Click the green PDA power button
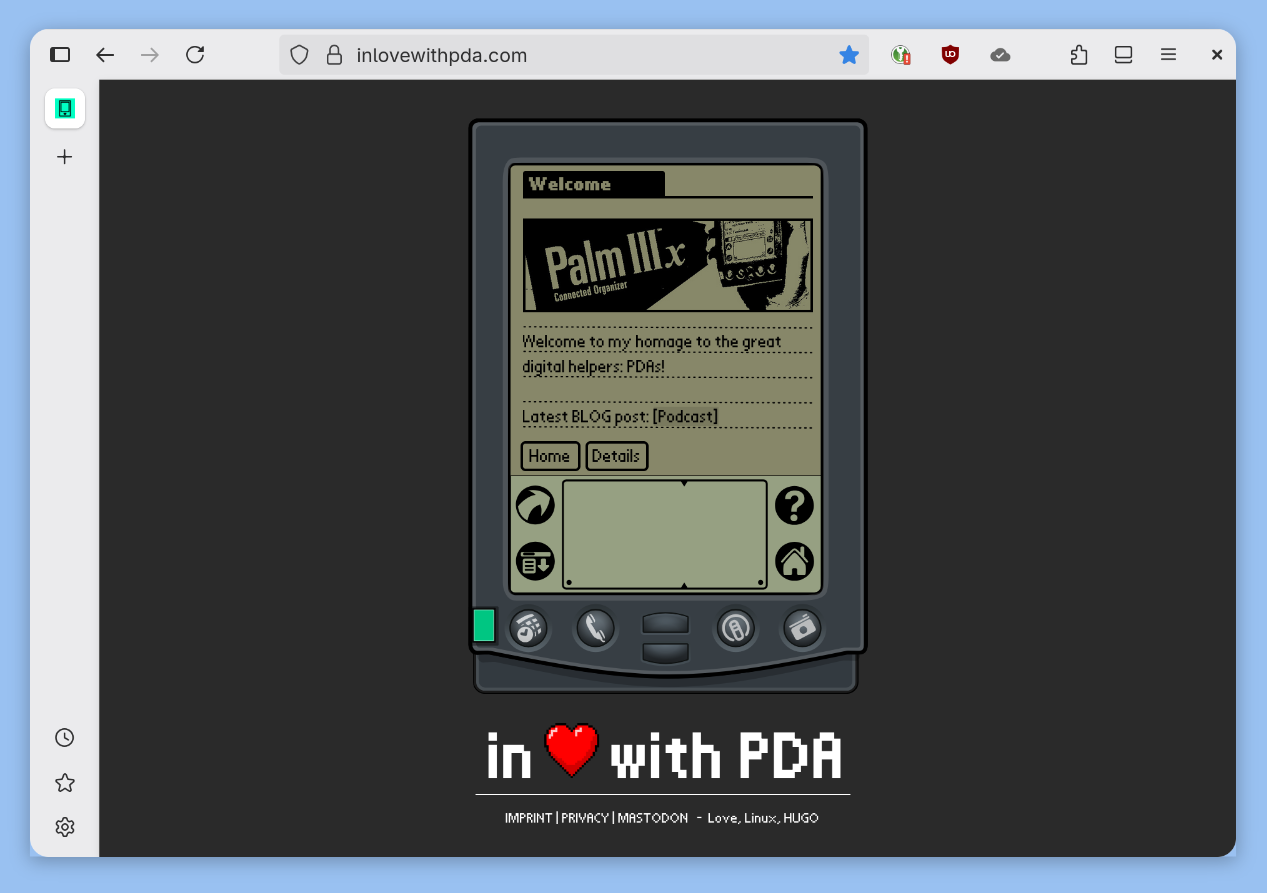 click(x=484, y=625)
